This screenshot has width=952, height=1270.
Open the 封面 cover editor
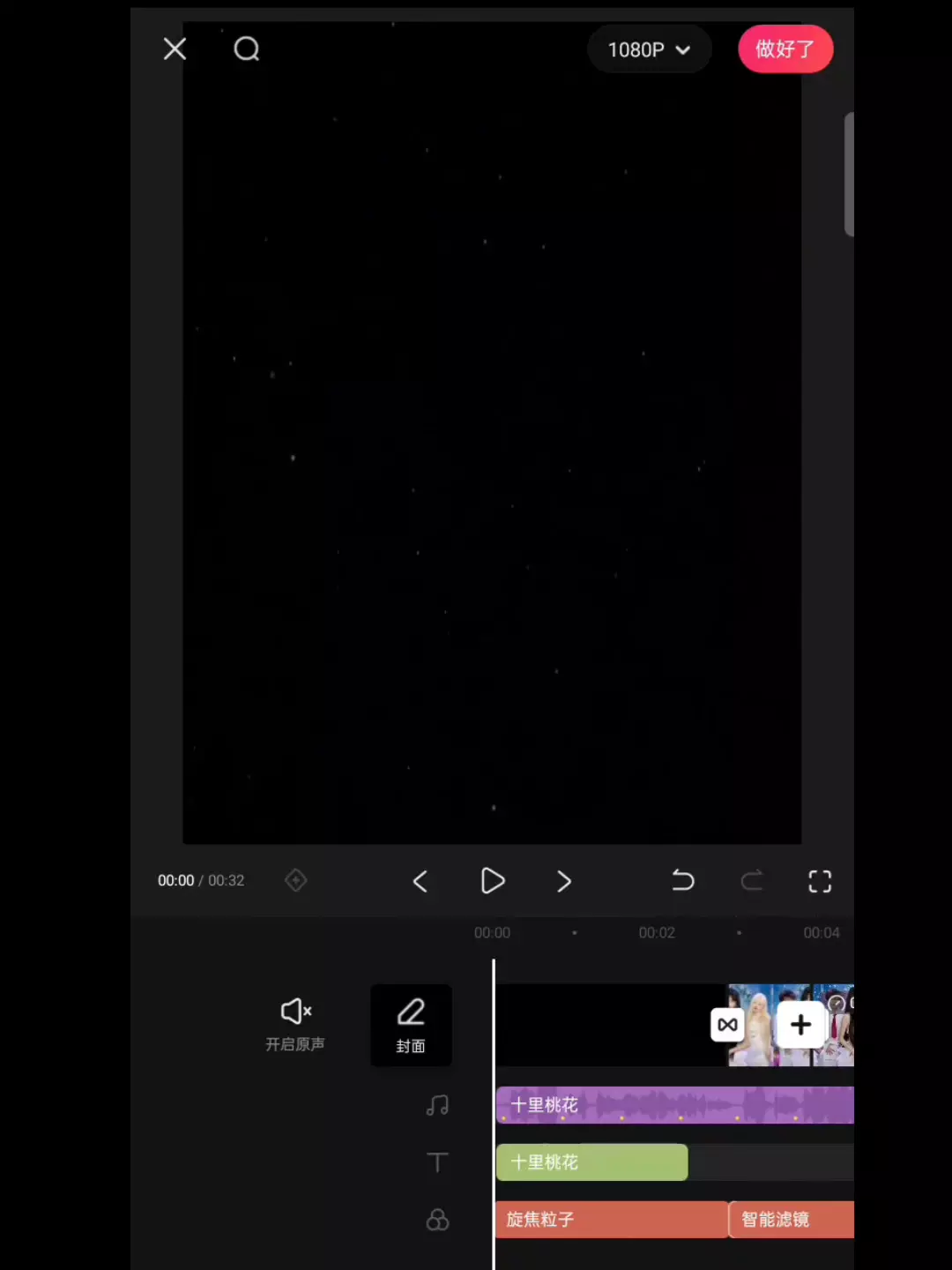(x=411, y=1025)
